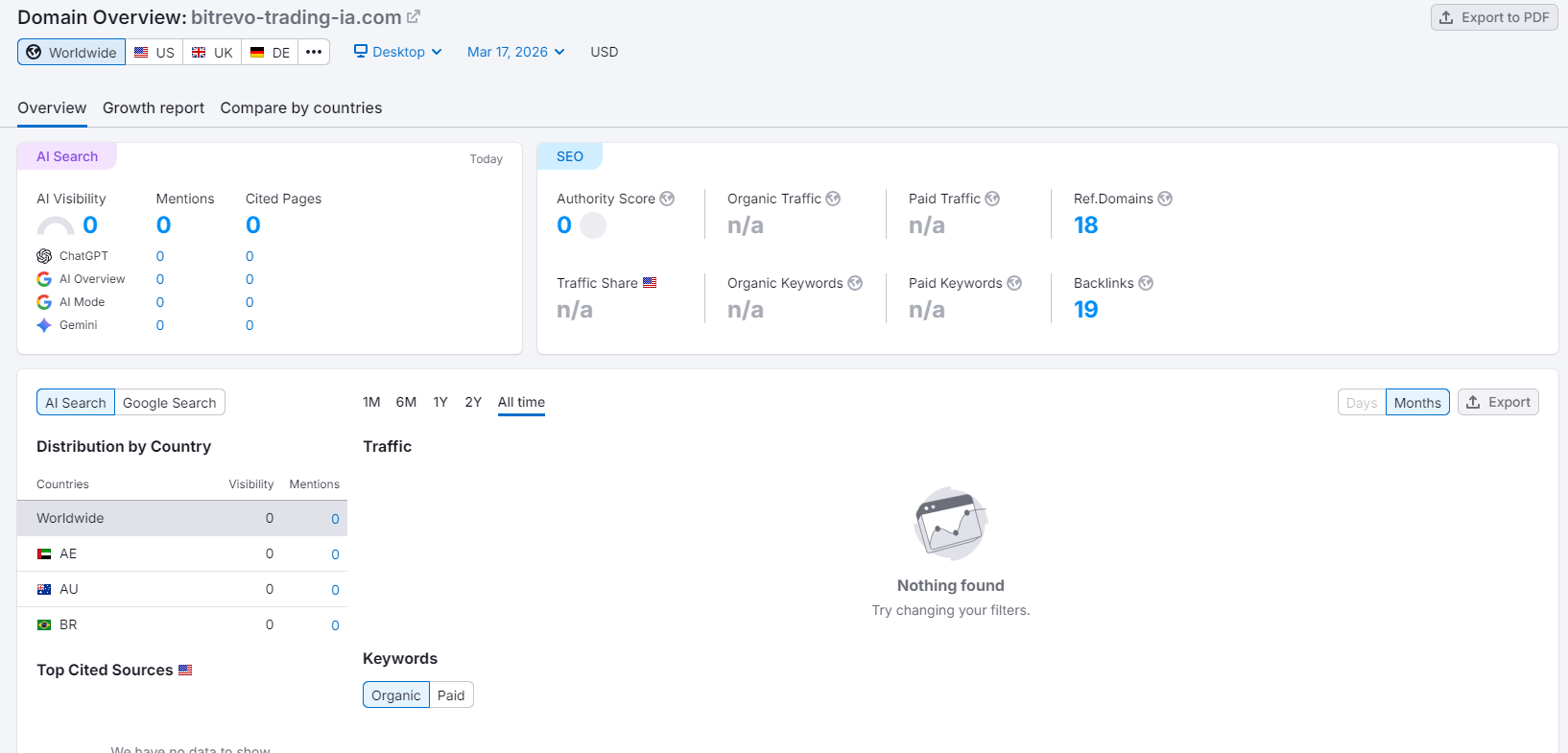Click the US flag icon
1568x753 pixels.
pos(141,52)
